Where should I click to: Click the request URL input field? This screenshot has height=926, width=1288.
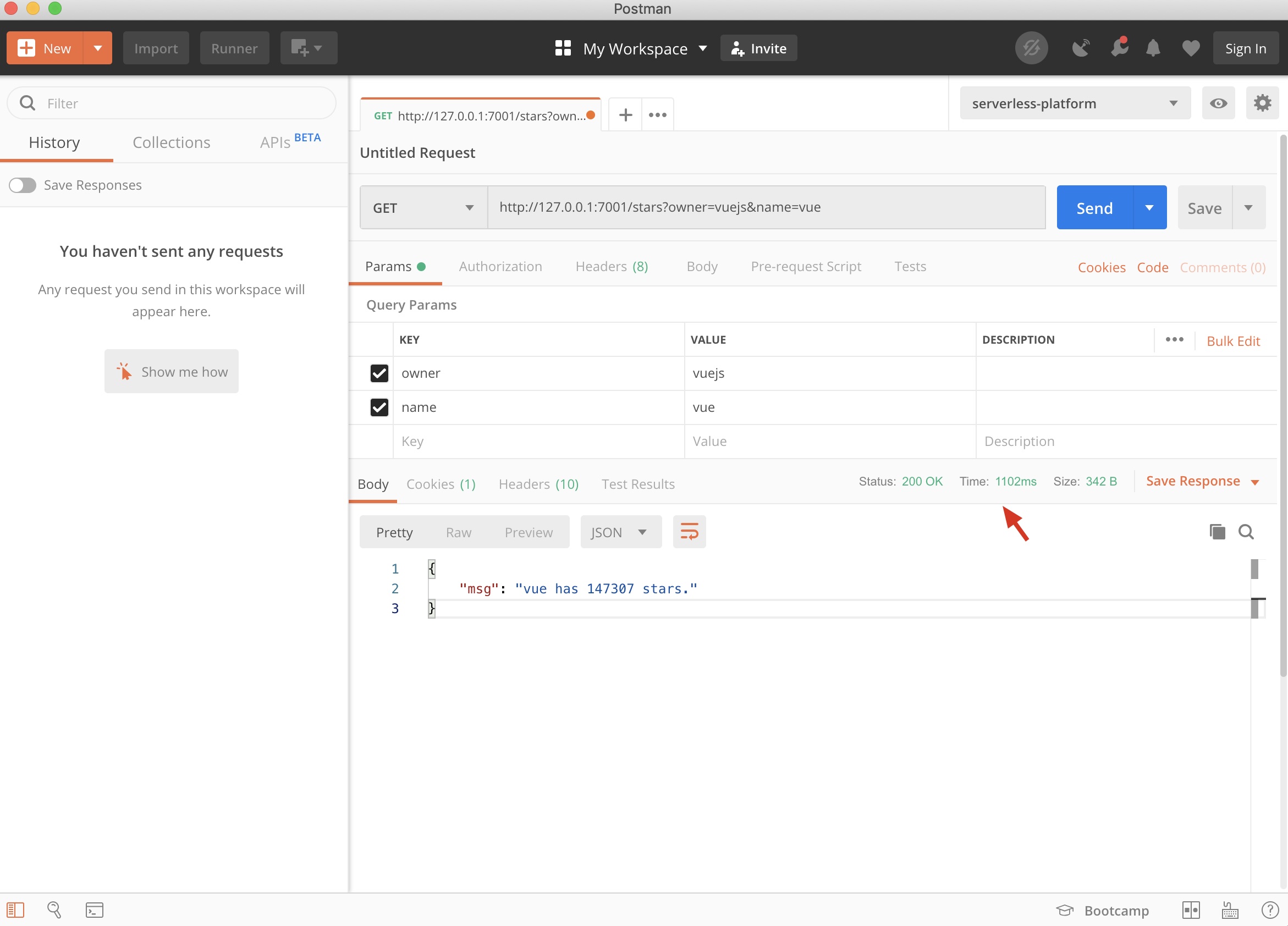coord(766,208)
